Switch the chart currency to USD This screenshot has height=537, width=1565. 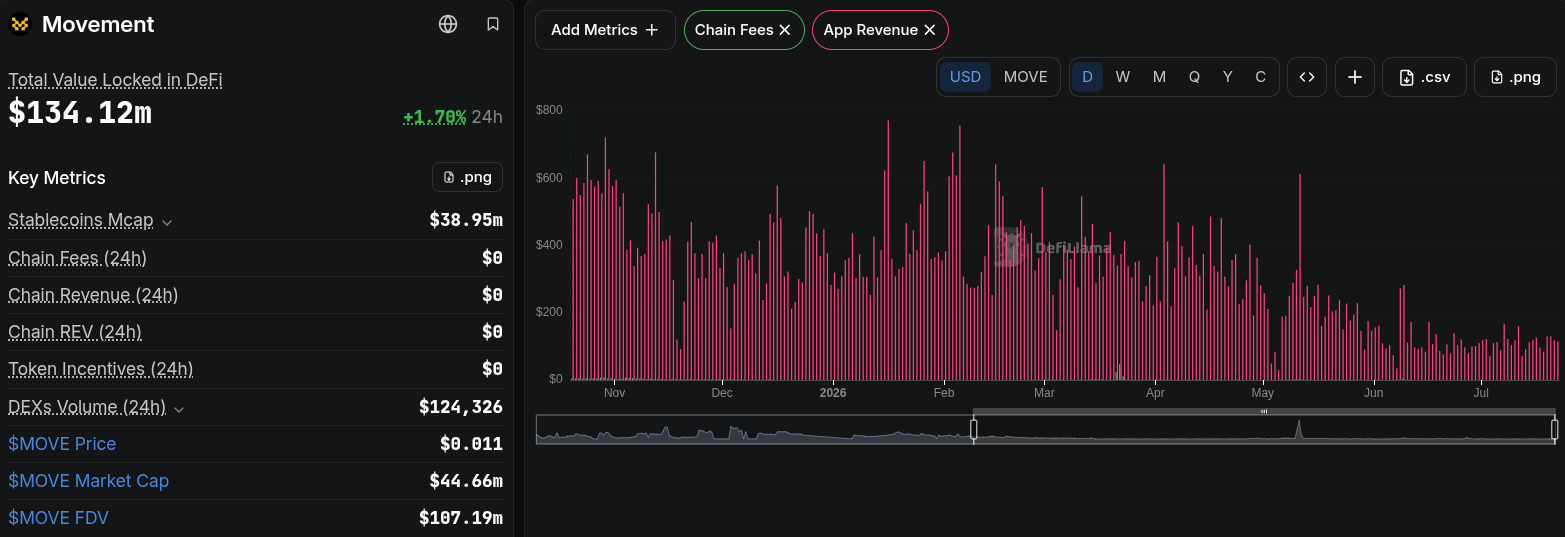click(x=965, y=77)
